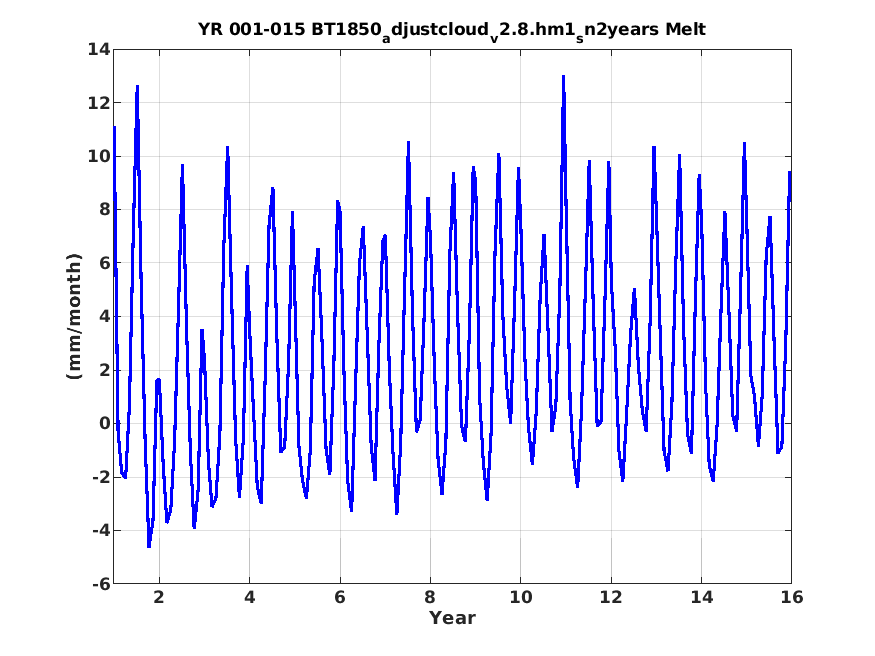Select the x-axis tick label 10
Screen dimensions: 875x656
tap(520, 597)
